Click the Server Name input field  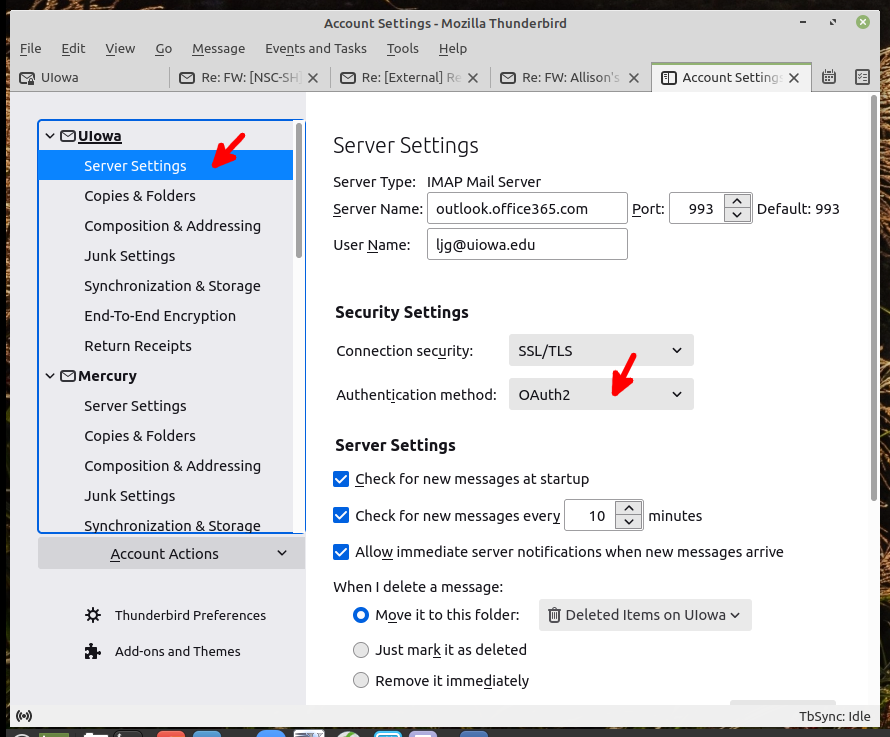click(x=527, y=208)
